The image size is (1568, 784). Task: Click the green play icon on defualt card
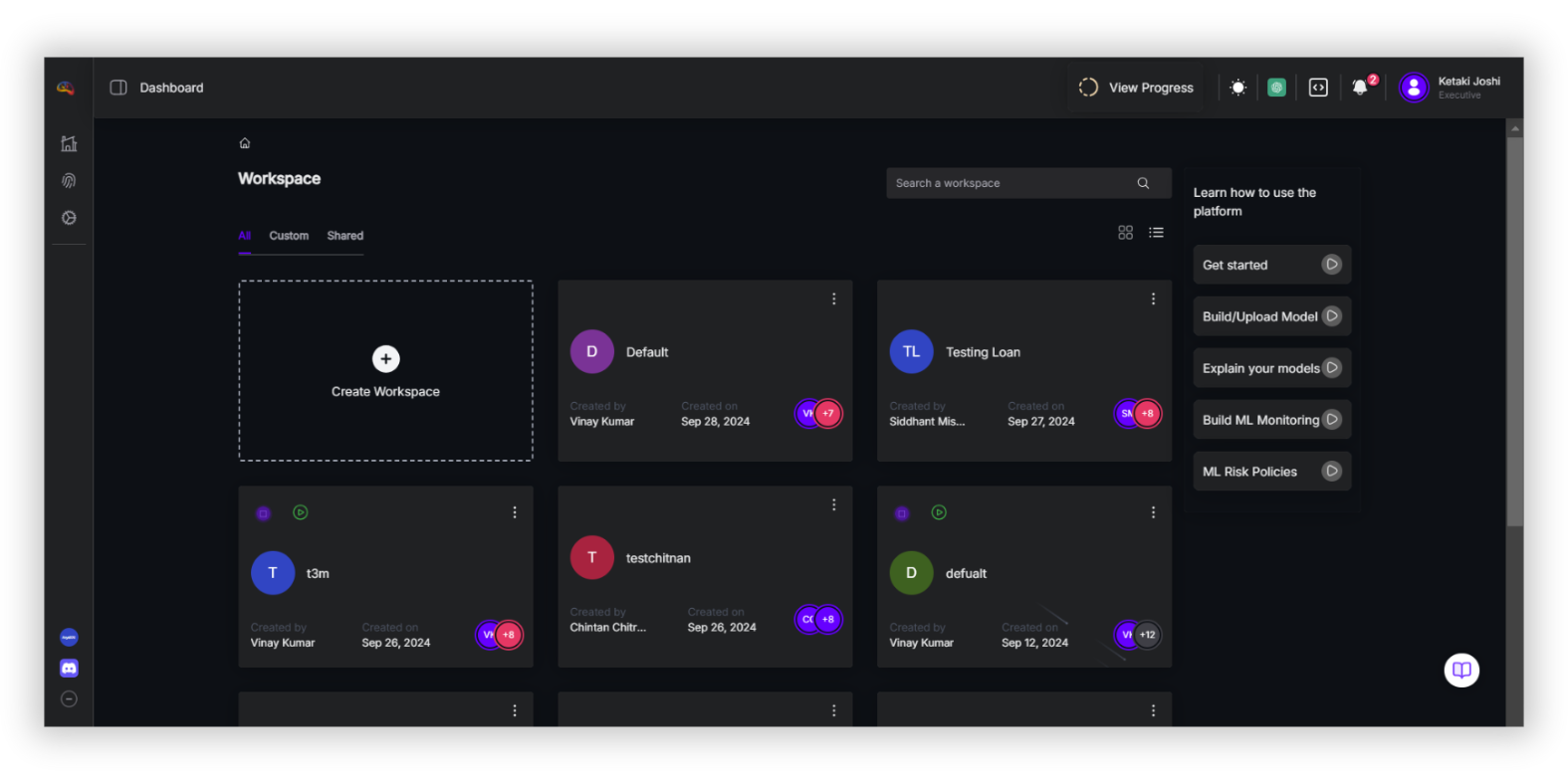[939, 512]
